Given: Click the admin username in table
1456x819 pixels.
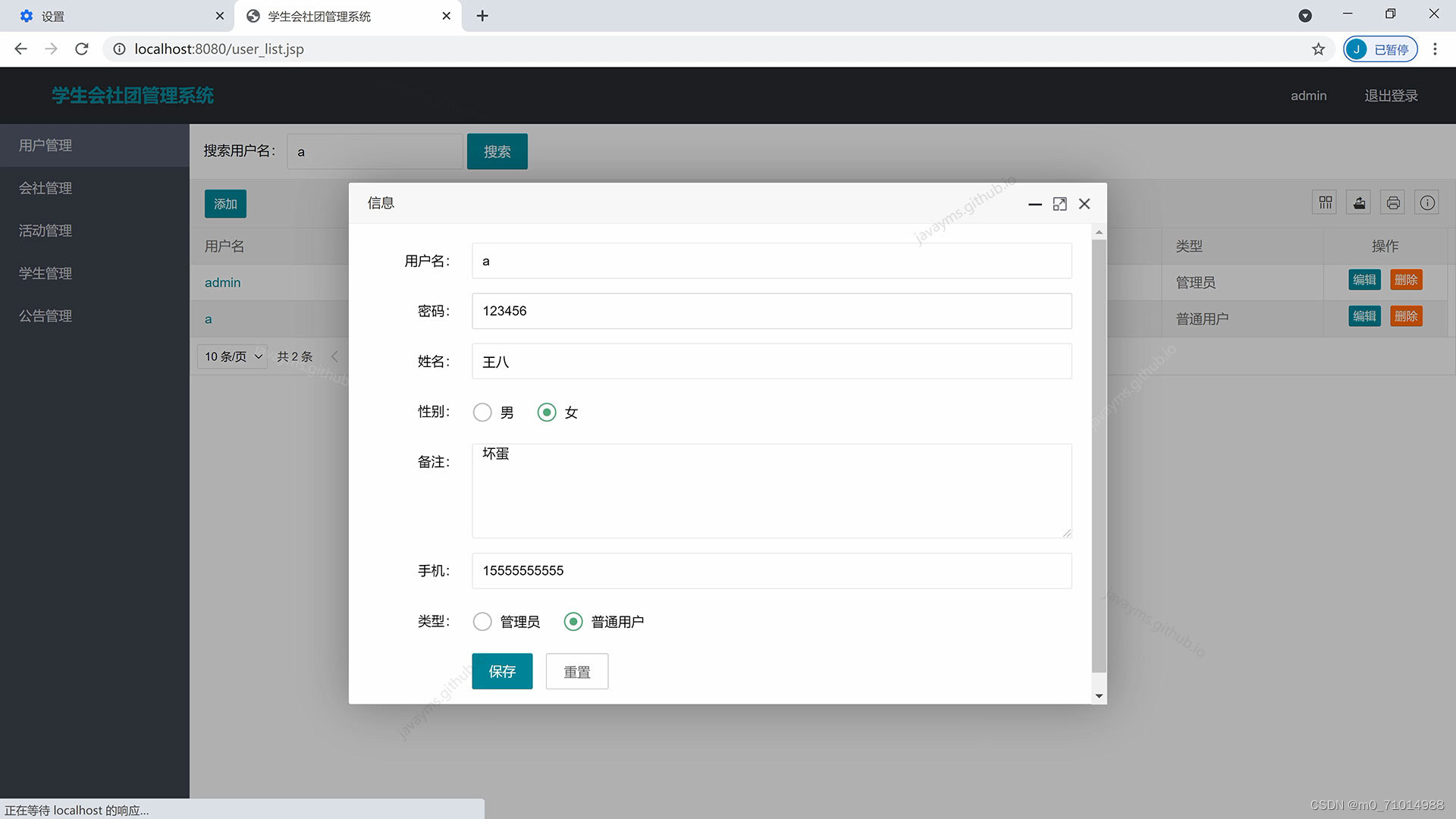Looking at the screenshot, I should tap(223, 282).
